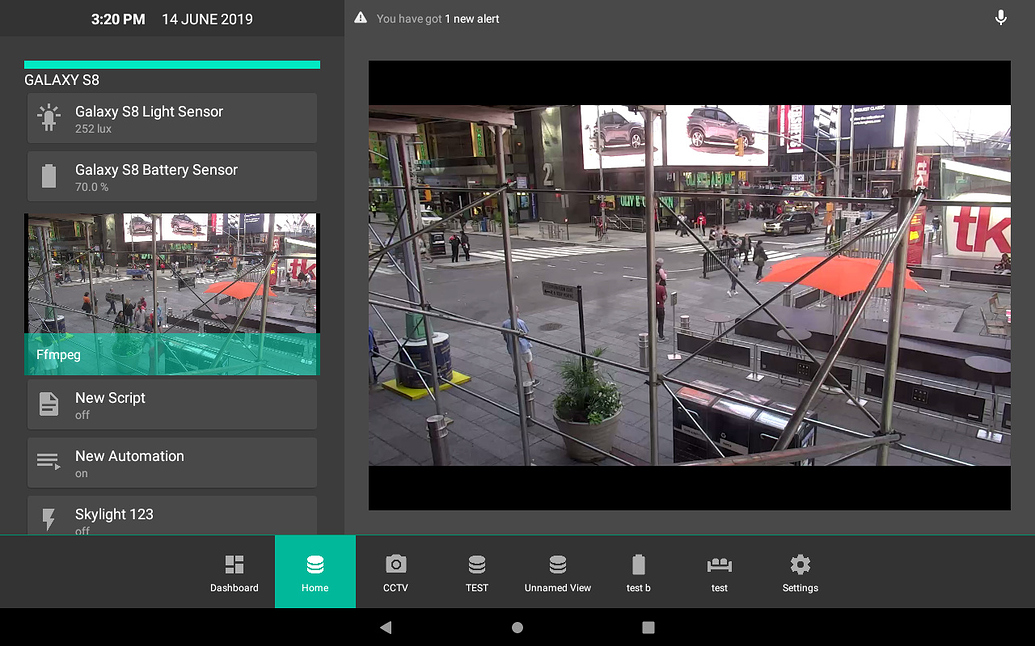Open the Settings gear tab
Viewport: 1035px width, 646px height.
click(800, 572)
